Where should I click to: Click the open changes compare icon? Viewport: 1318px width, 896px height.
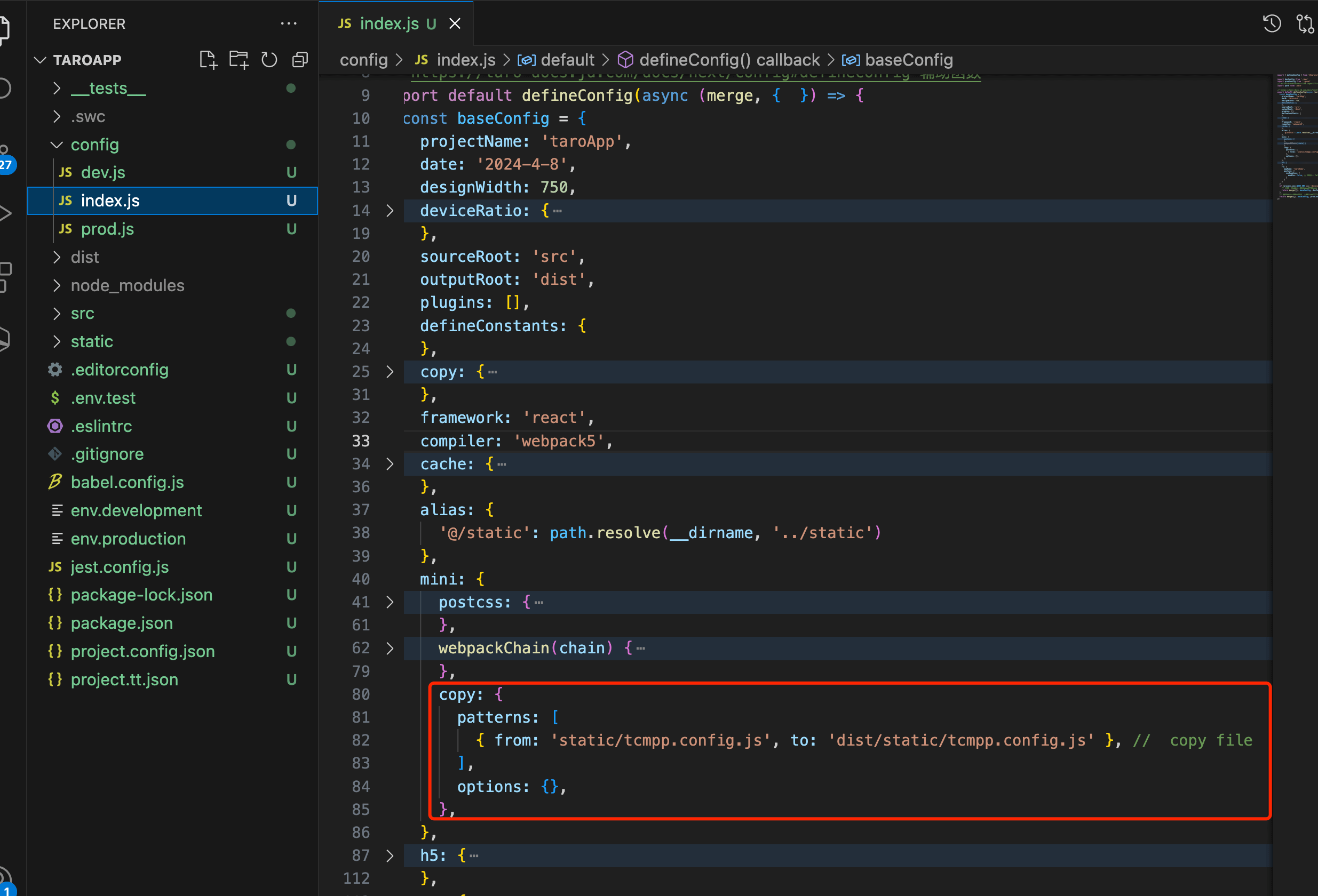point(1304,24)
